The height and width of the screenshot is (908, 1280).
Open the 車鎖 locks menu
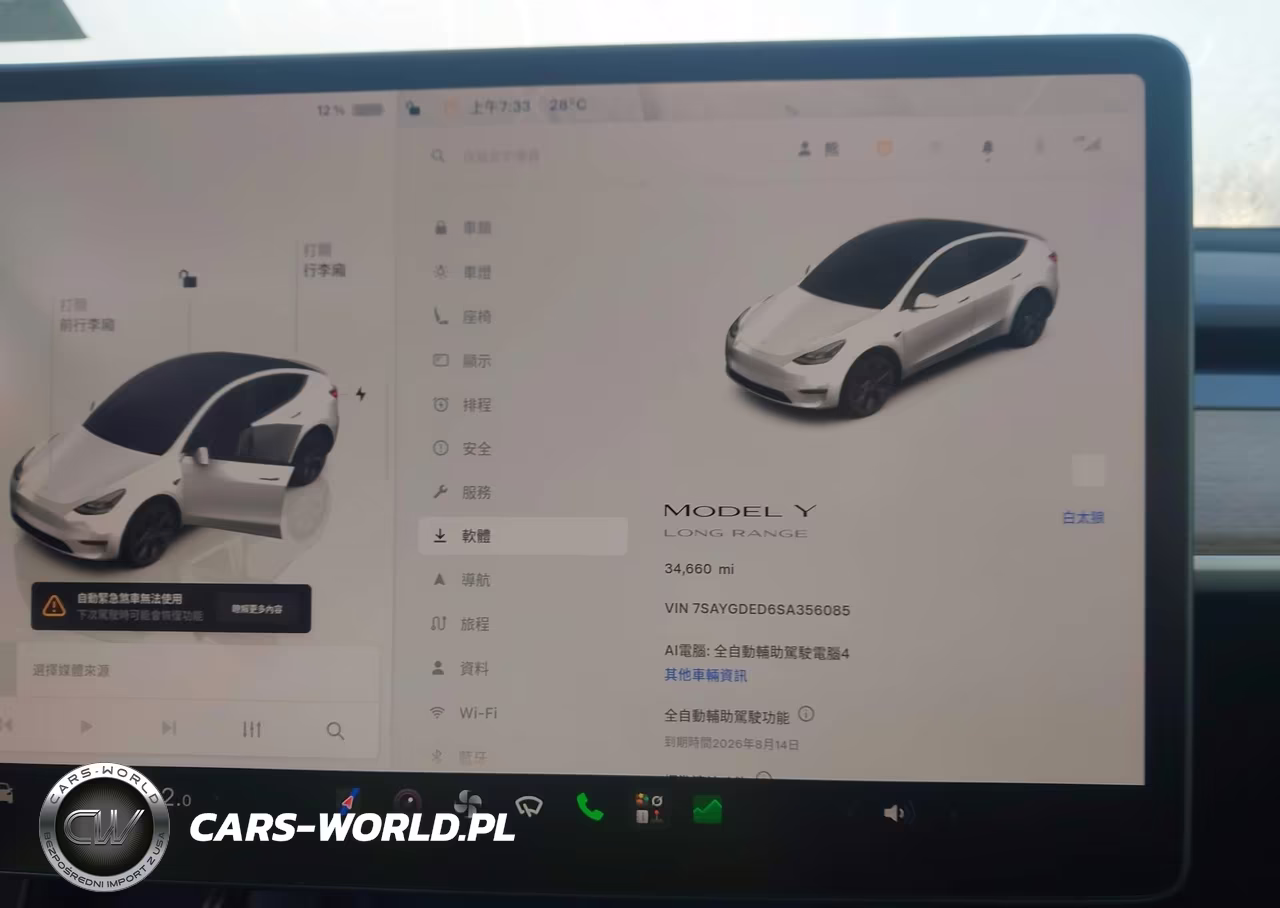pos(463,228)
